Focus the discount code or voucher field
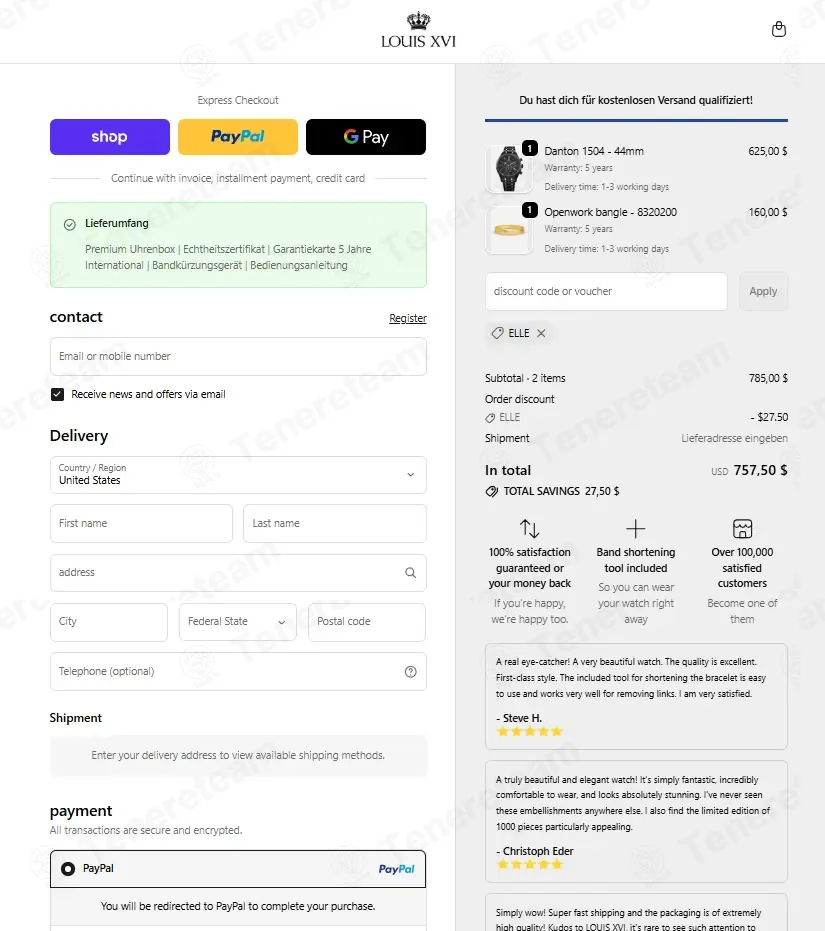This screenshot has height=931, width=825. tap(606, 292)
